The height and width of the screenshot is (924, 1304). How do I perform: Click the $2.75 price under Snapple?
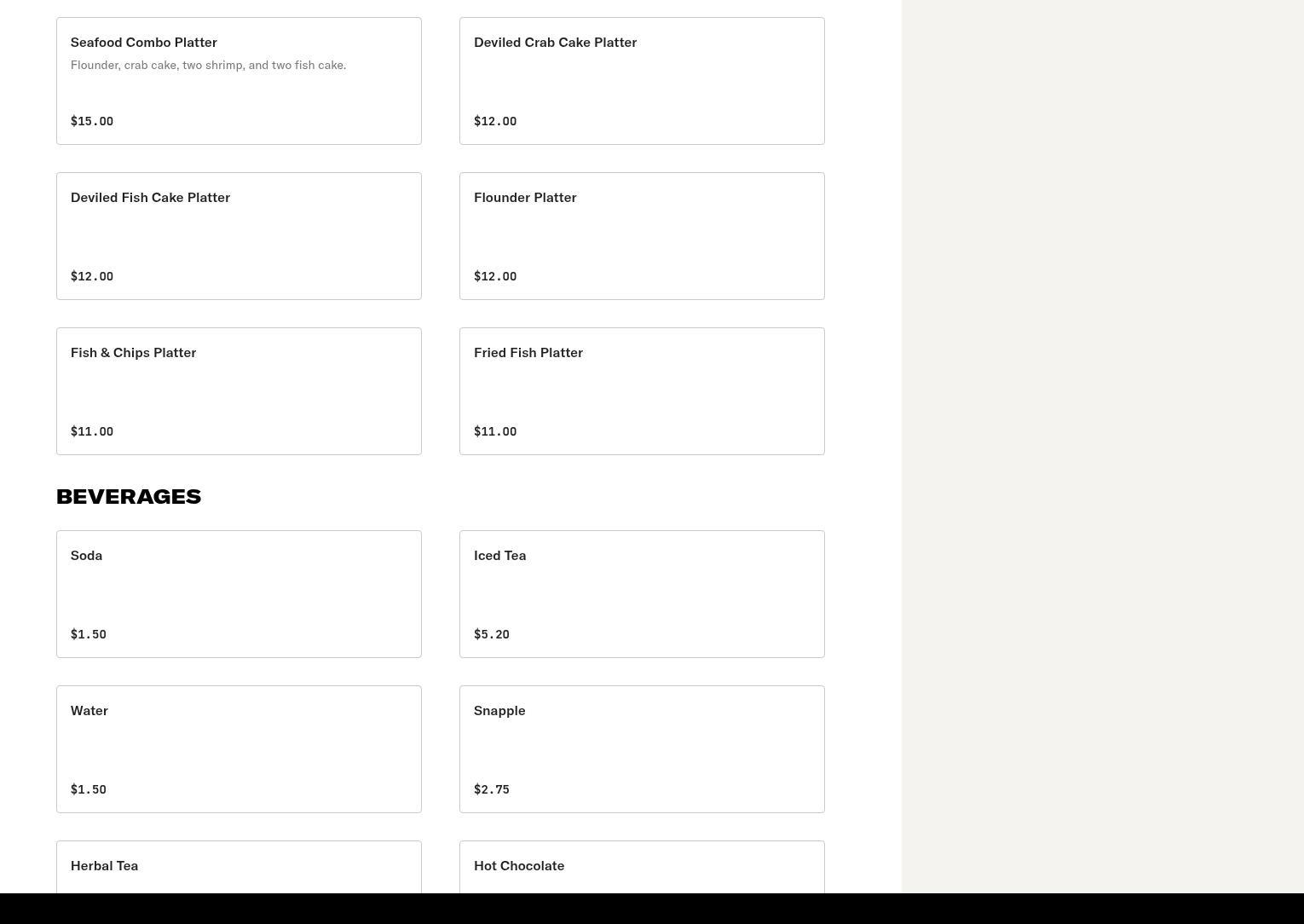[492, 789]
